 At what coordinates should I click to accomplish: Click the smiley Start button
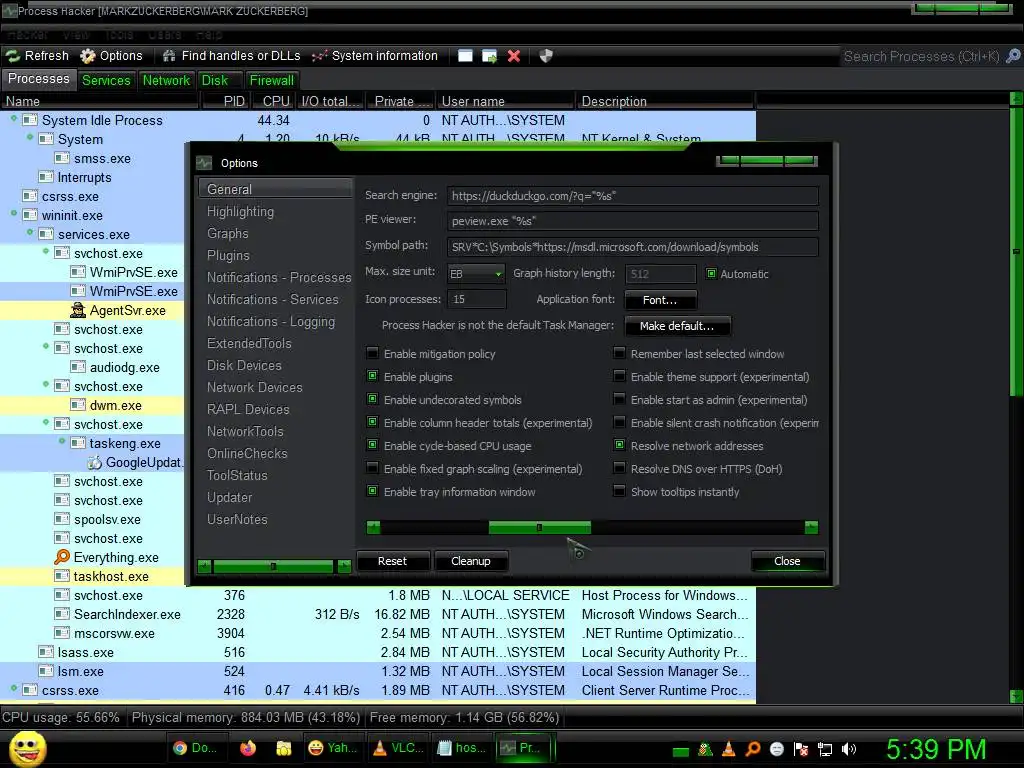[x=28, y=748]
